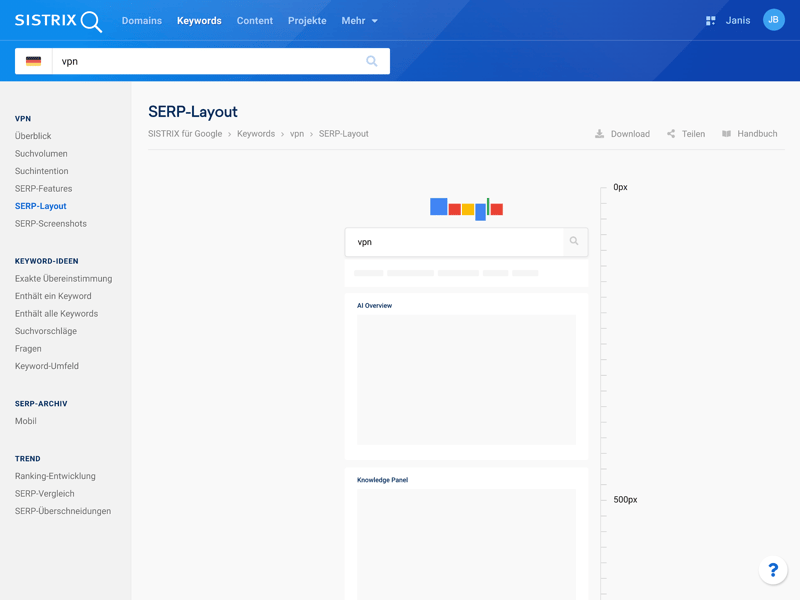Viewport: 800px width, 600px height.
Task: Click the search magnifier in the top search bar
Action: click(x=372, y=61)
